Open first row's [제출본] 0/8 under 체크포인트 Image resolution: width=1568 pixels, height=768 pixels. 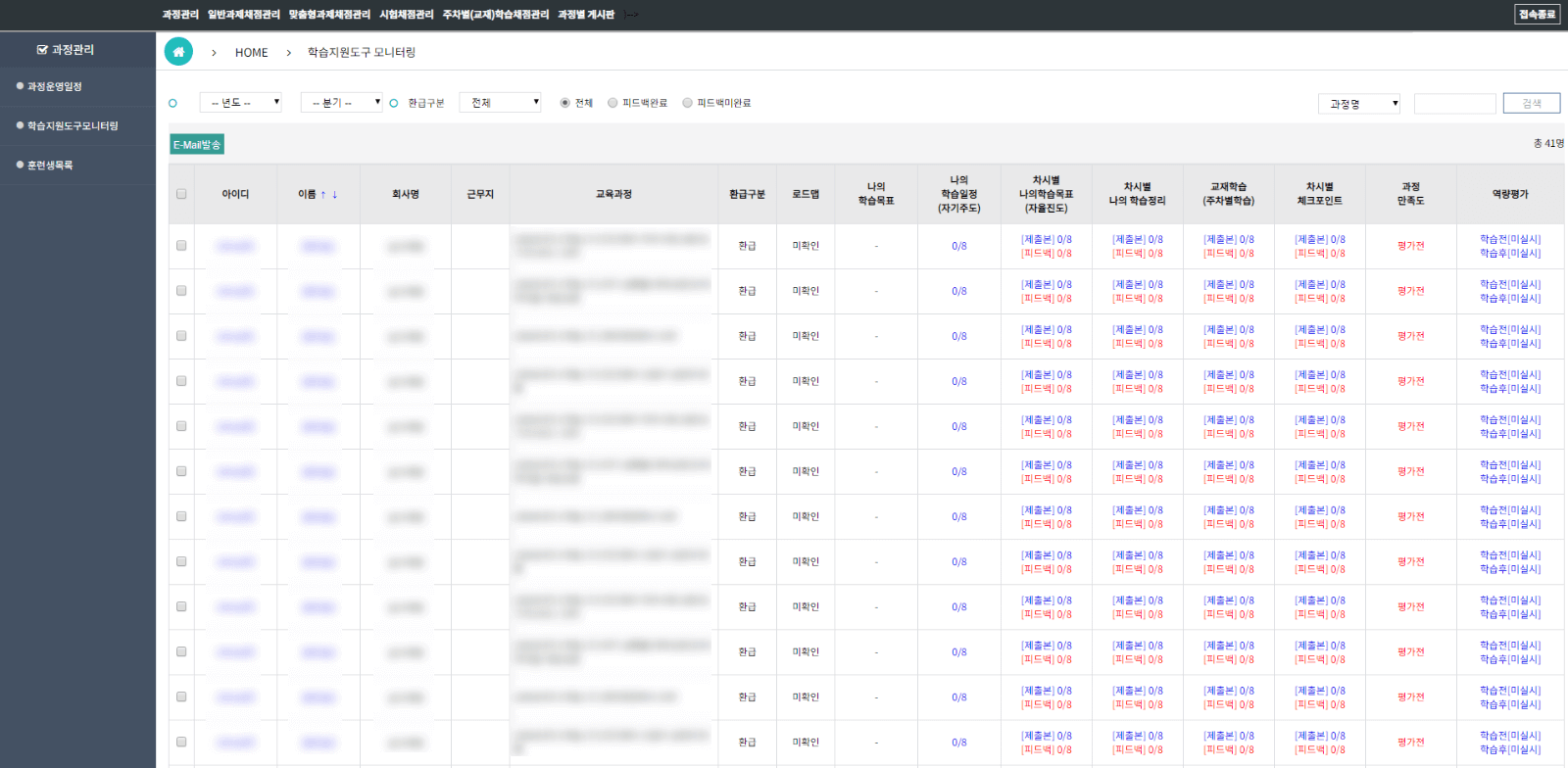click(x=1320, y=239)
